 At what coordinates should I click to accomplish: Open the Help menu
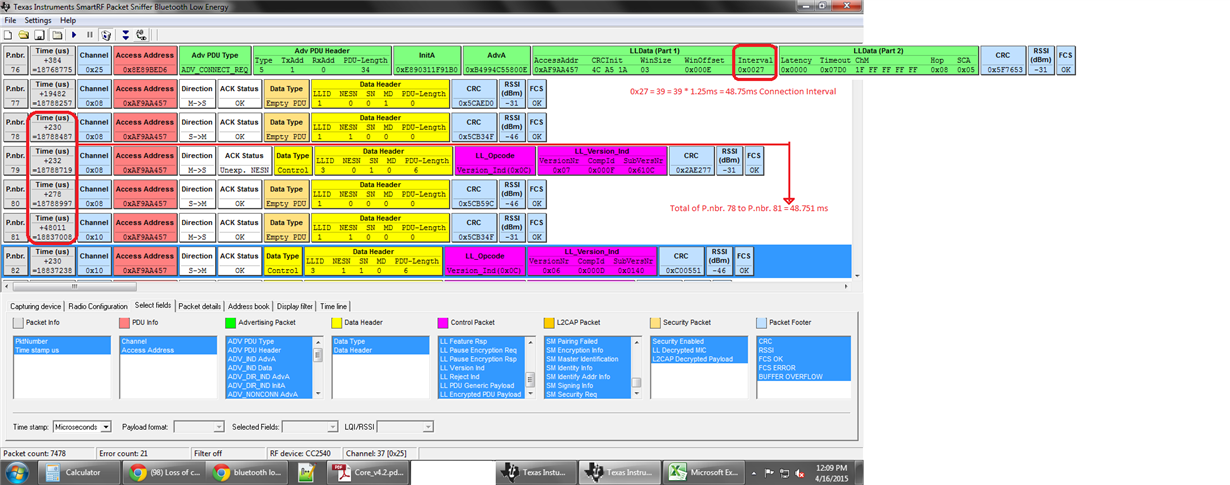[68, 20]
